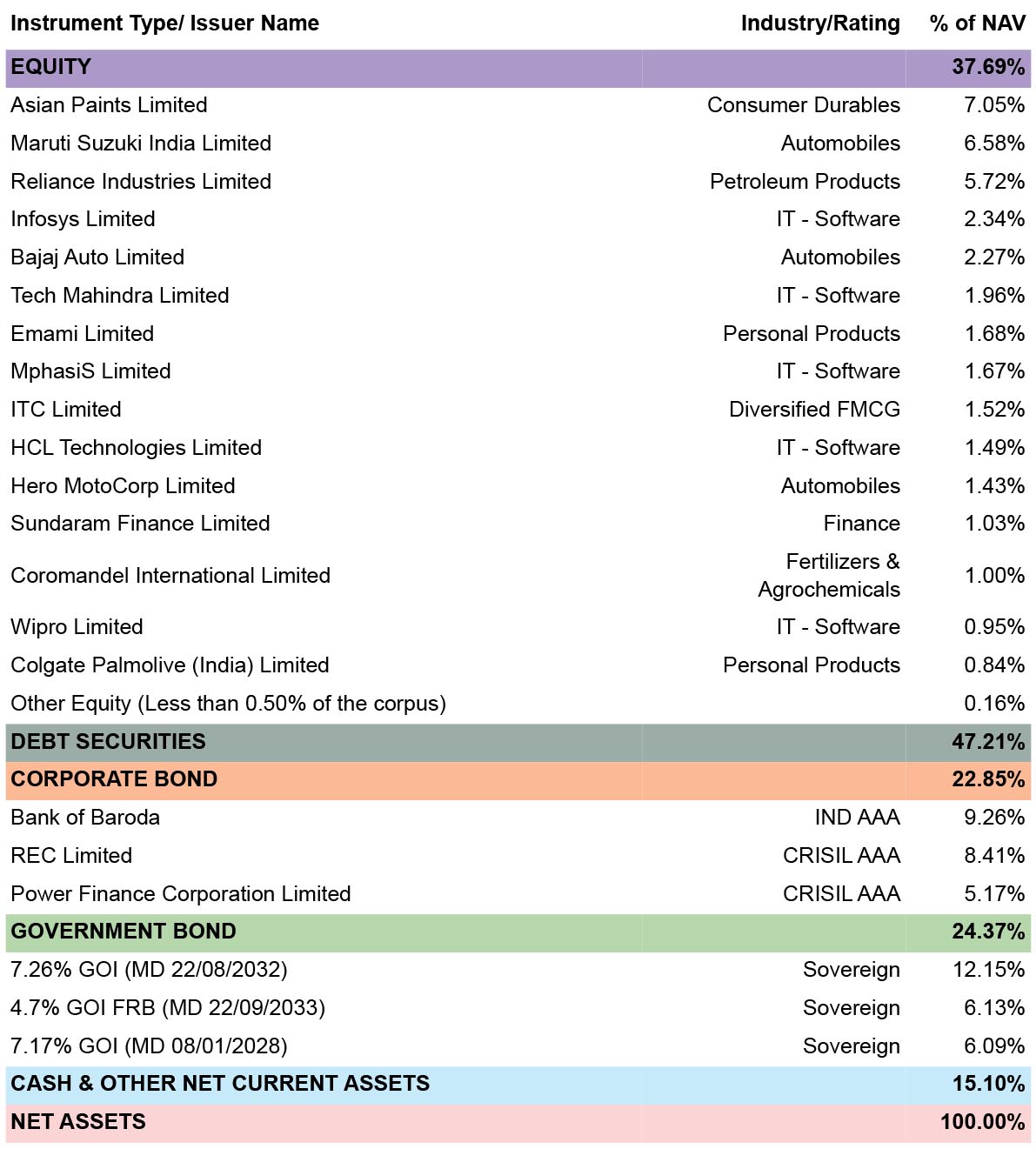The width and height of the screenshot is (1036, 1149).
Task: Click CASH & OTHER NET CURRENT ASSETS row
Action: tap(518, 1085)
